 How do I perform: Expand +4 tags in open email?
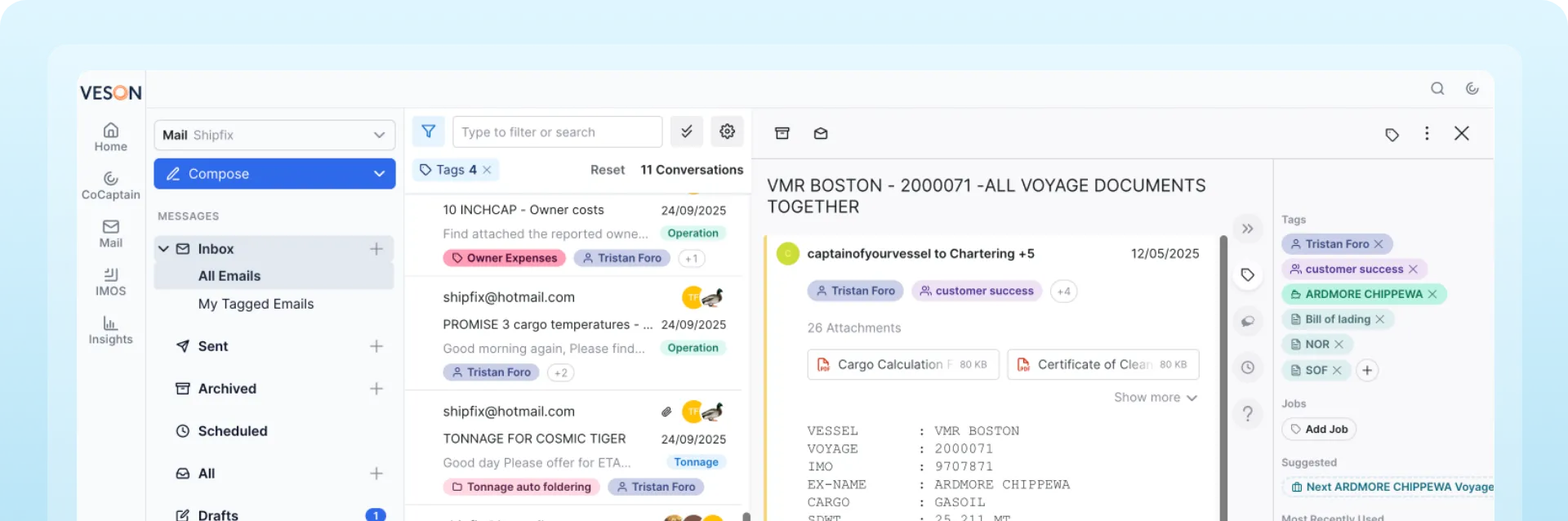pyautogui.click(x=1063, y=291)
